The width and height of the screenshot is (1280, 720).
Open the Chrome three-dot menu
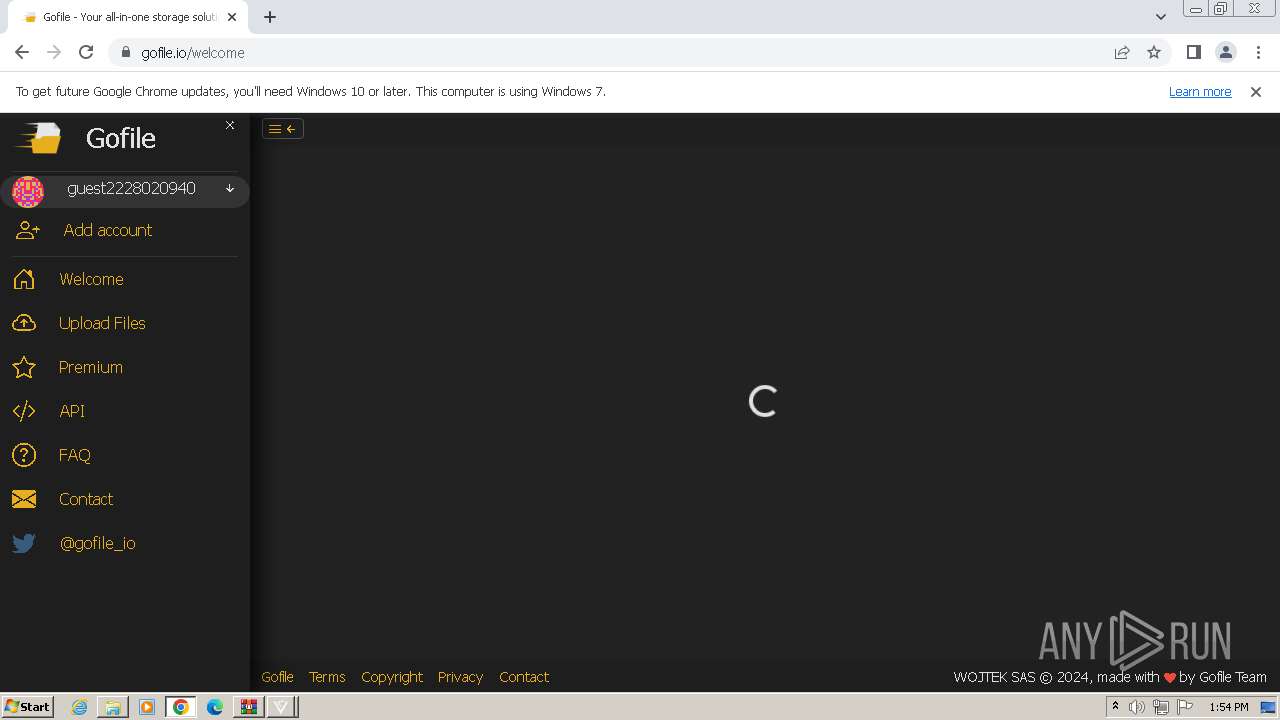[1258, 52]
